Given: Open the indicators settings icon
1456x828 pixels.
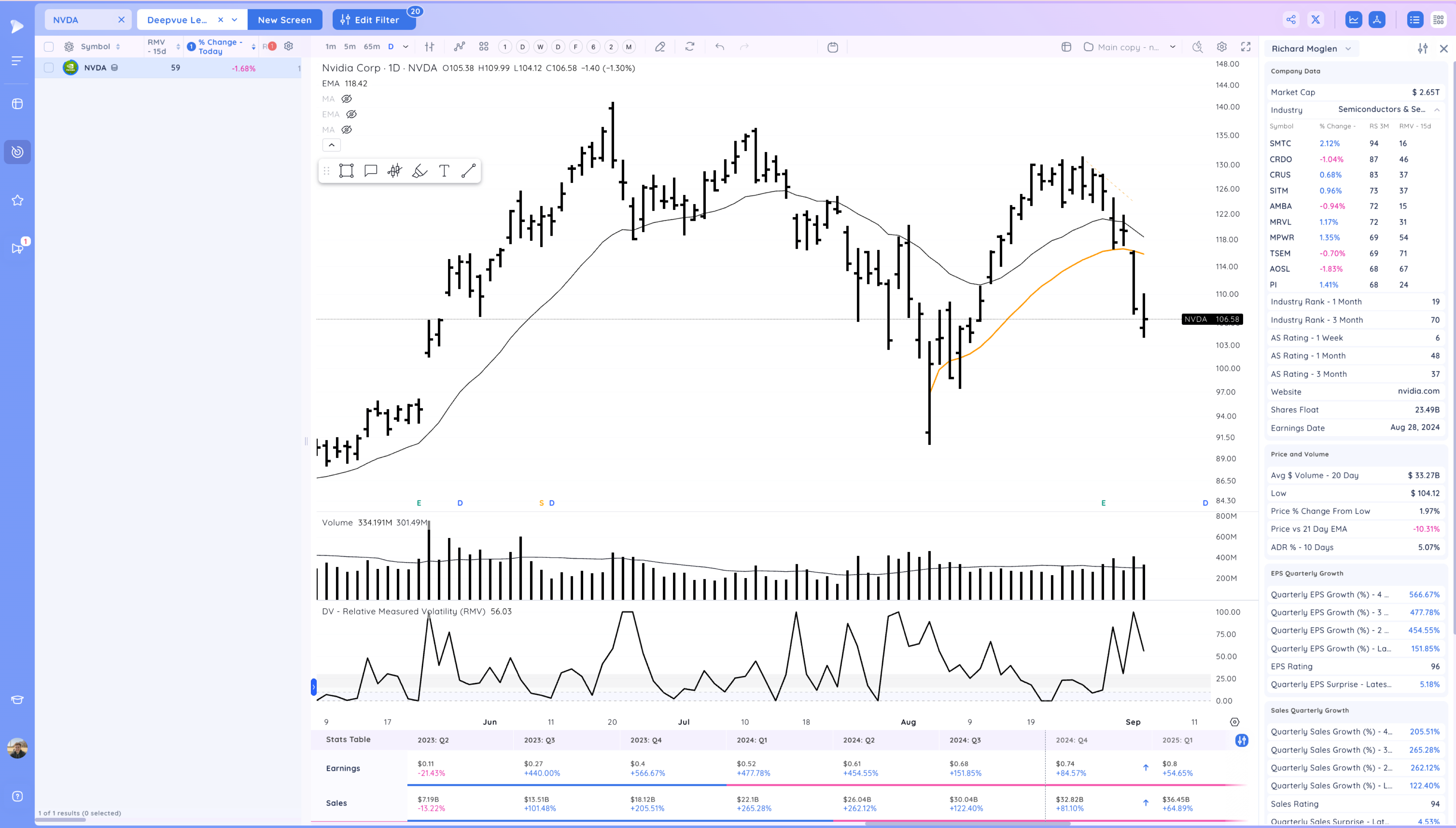Looking at the screenshot, I should (x=1222, y=47).
